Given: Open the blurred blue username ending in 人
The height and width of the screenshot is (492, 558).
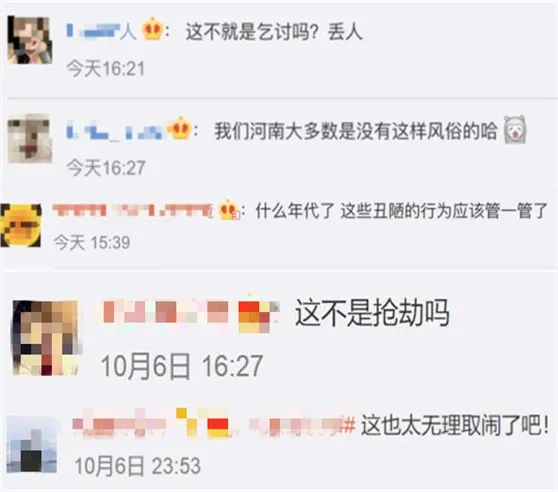Looking at the screenshot, I should click(x=101, y=31).
